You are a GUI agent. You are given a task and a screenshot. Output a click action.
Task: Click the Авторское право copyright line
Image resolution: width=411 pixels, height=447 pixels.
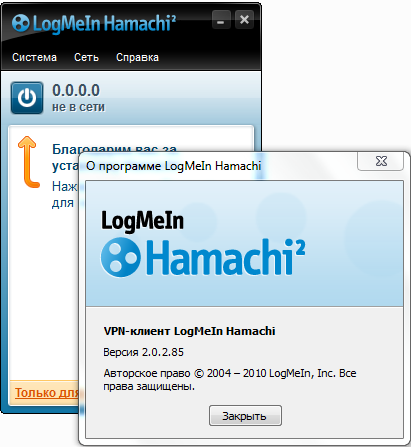(x=230, y=379)
